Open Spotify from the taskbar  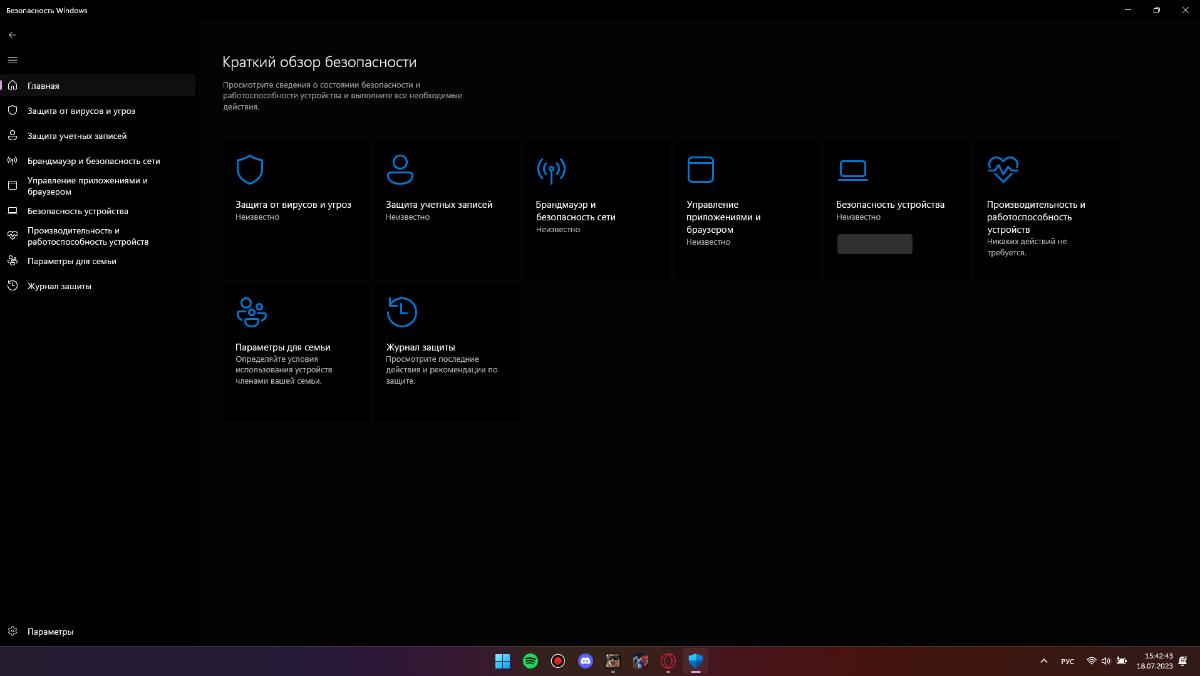530,661
